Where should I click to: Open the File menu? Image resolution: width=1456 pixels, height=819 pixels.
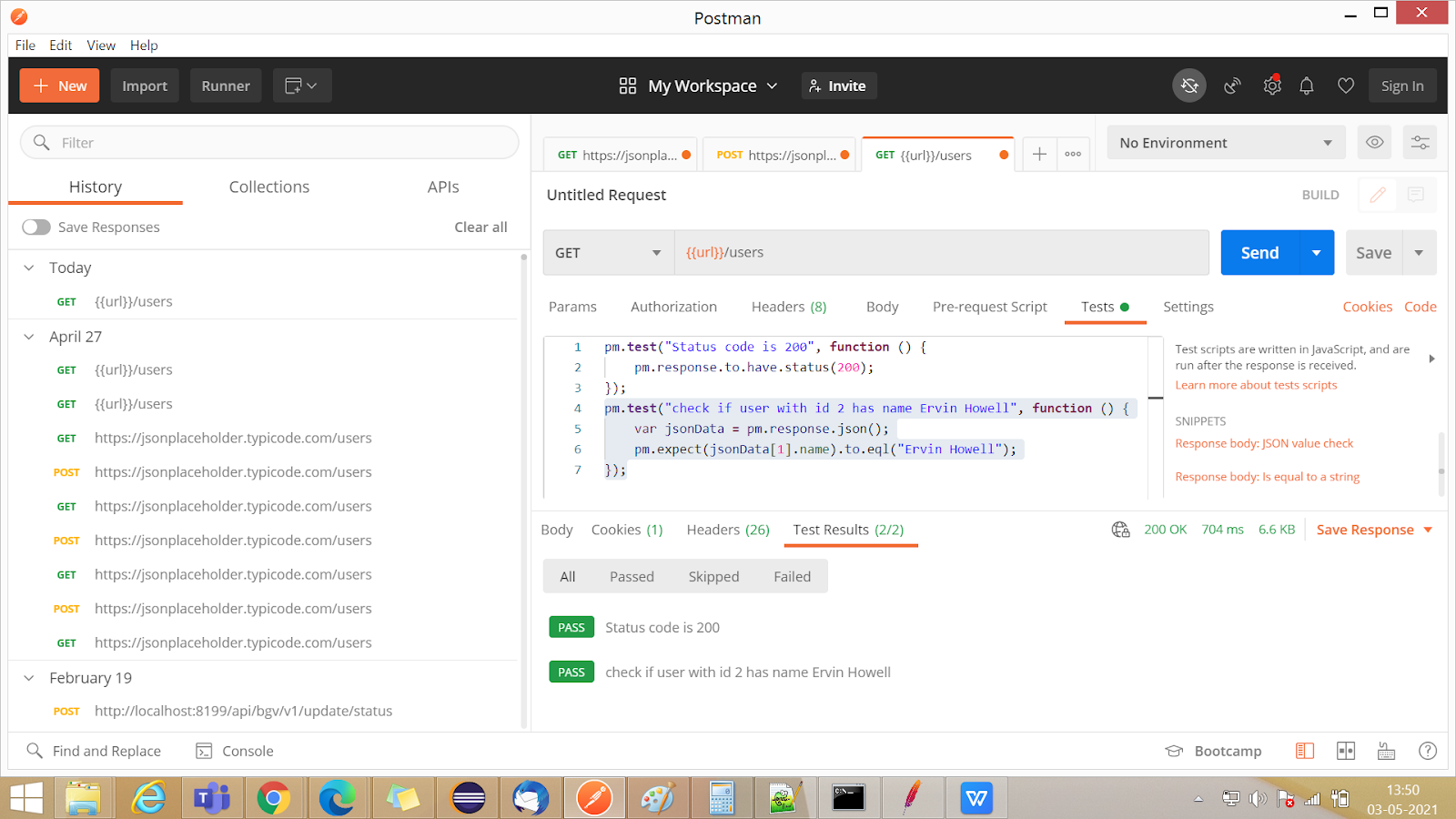pos(25,45)
